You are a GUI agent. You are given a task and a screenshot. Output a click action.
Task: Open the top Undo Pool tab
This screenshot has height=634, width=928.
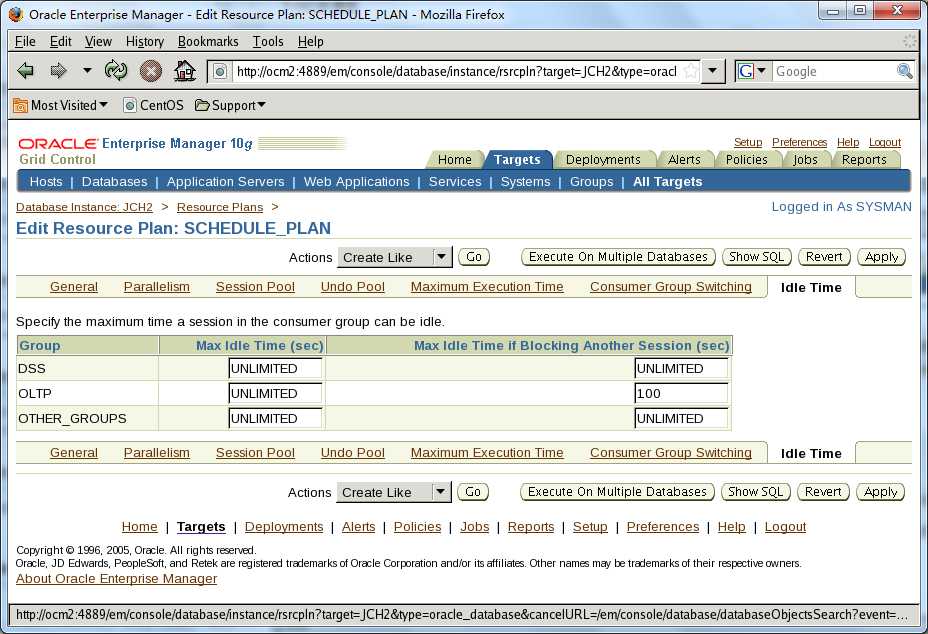click(x=353, y=287)
